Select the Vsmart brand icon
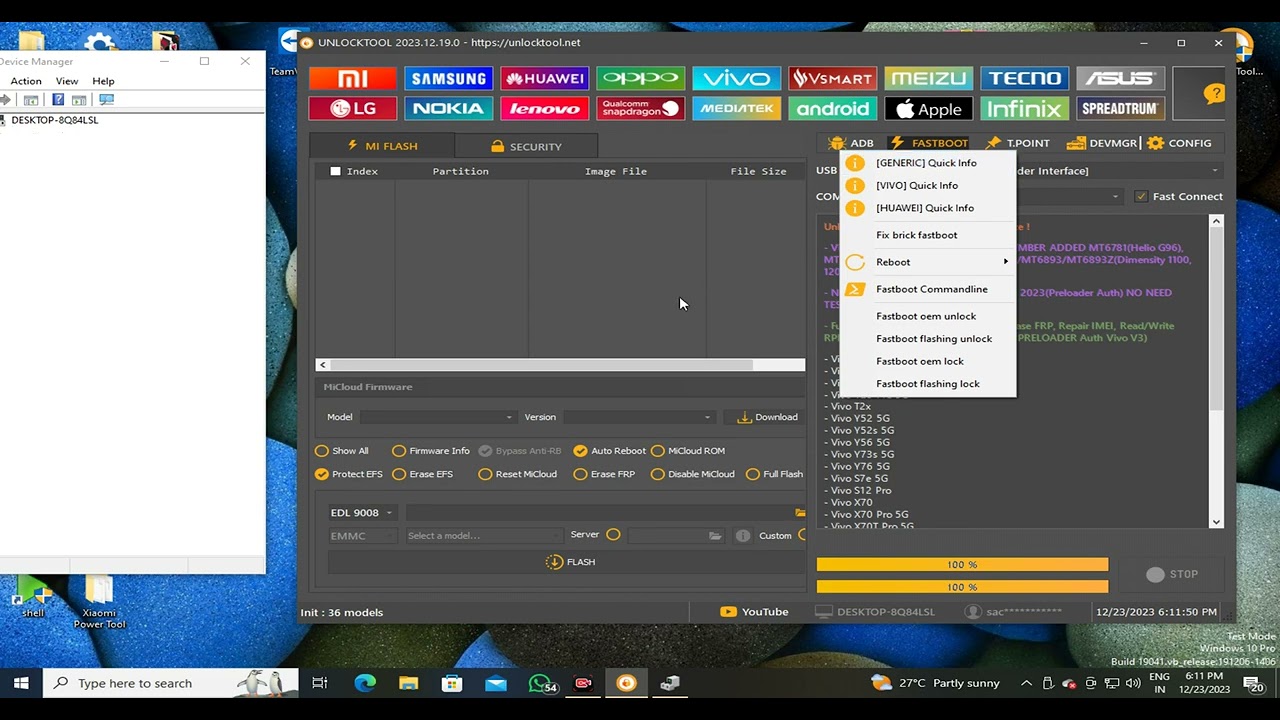The height and width of the screenshot is (720, 1280). coord(832,78)
